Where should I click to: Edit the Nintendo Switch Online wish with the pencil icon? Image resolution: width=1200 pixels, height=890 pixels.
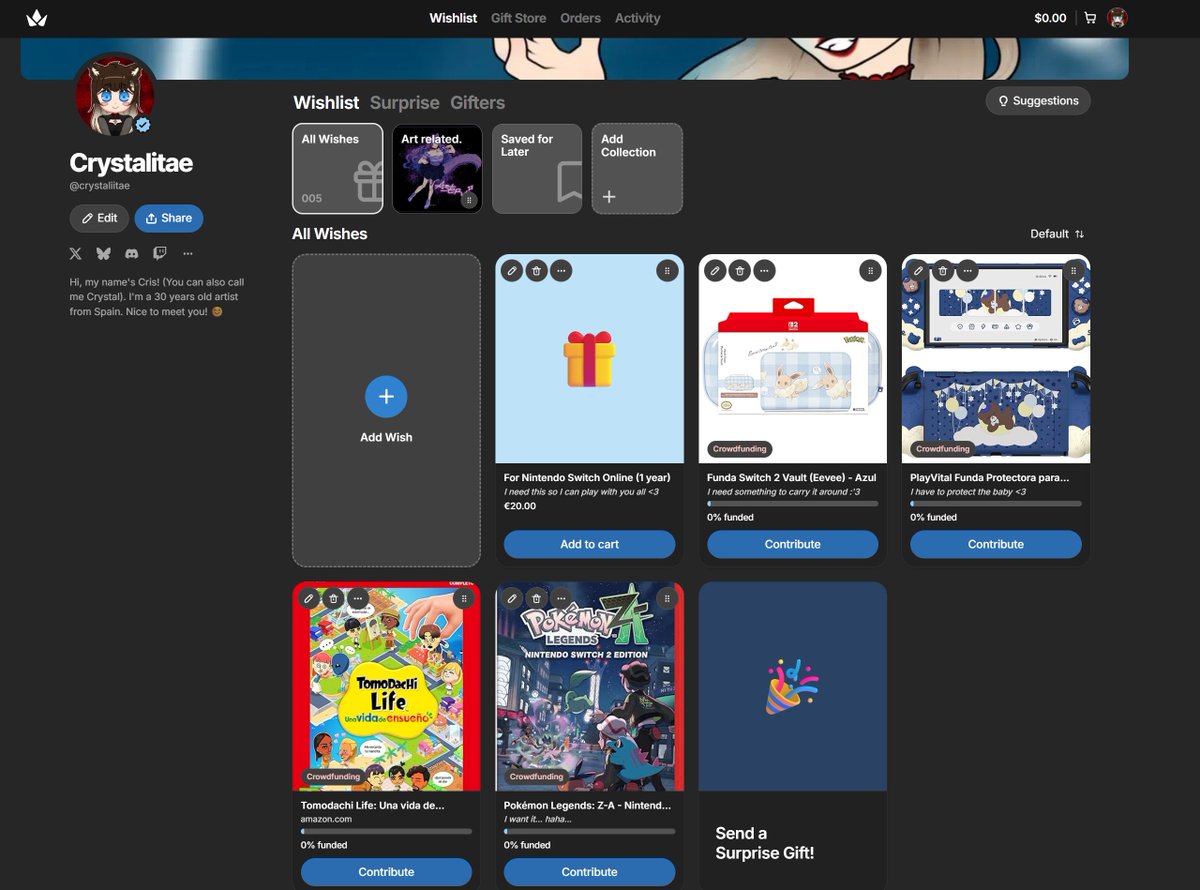[x=512, y=270]
